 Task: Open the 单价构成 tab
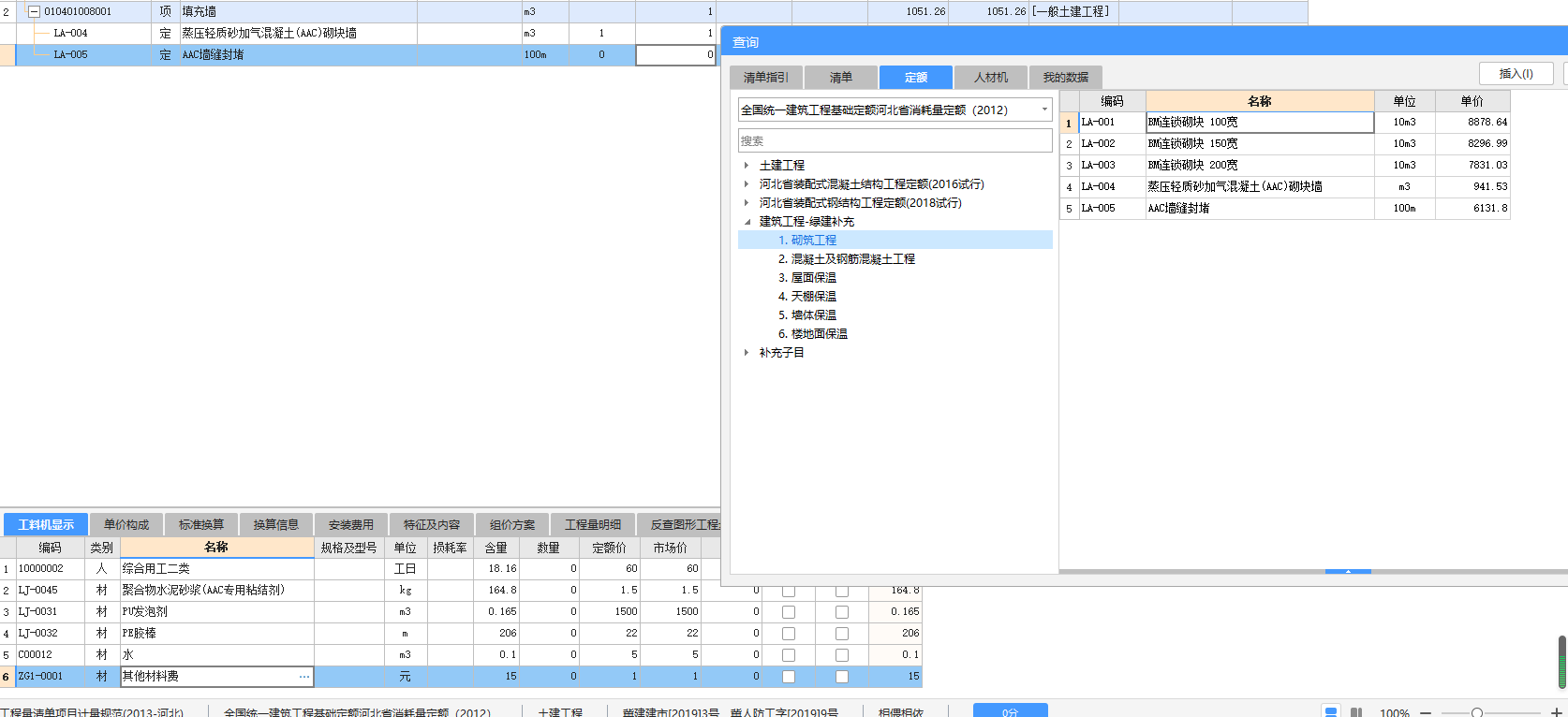point(126,525)
